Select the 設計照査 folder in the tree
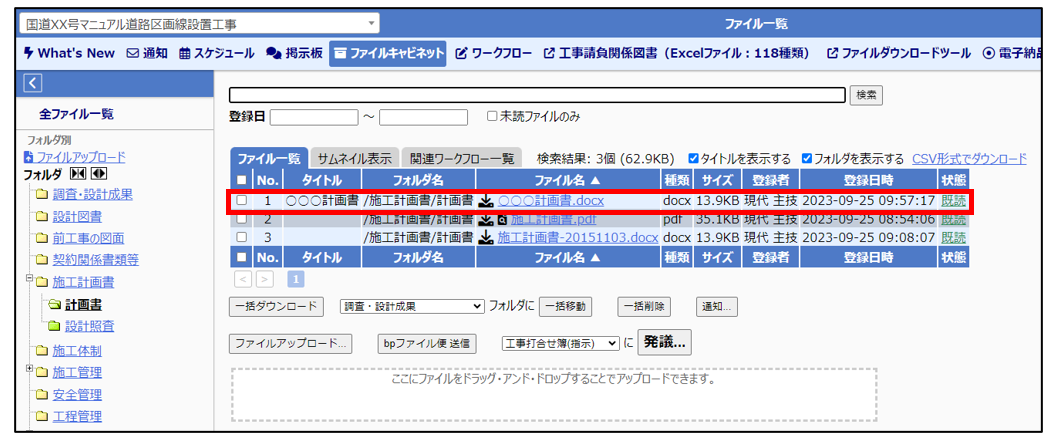The height and width of the screenshot is (443, 1059). tap(89, 326)
